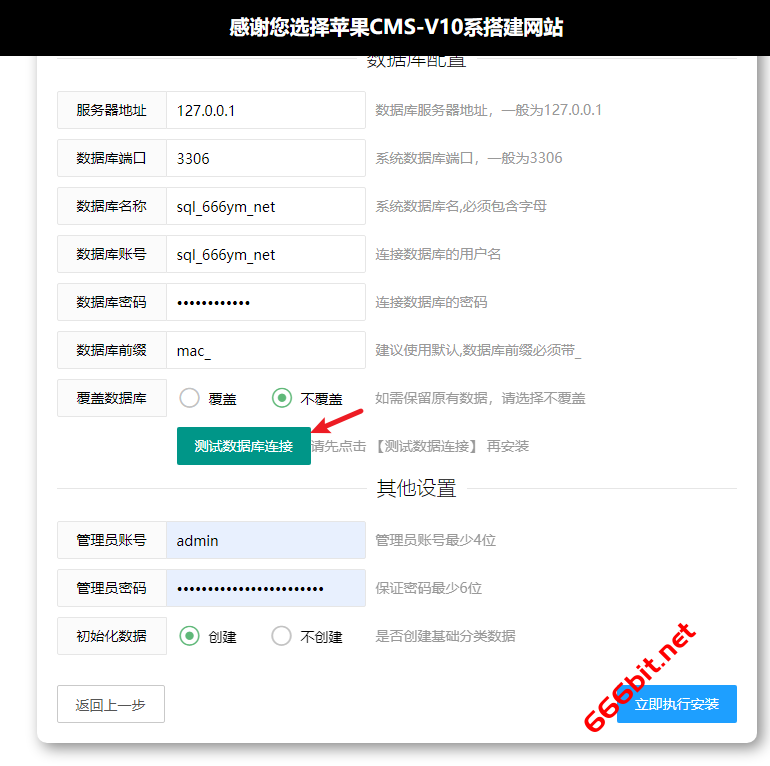Click the 管理员账号 admin field
This screenshot has width=770, height=766.
pyautogui.click(x=266, y=540)
